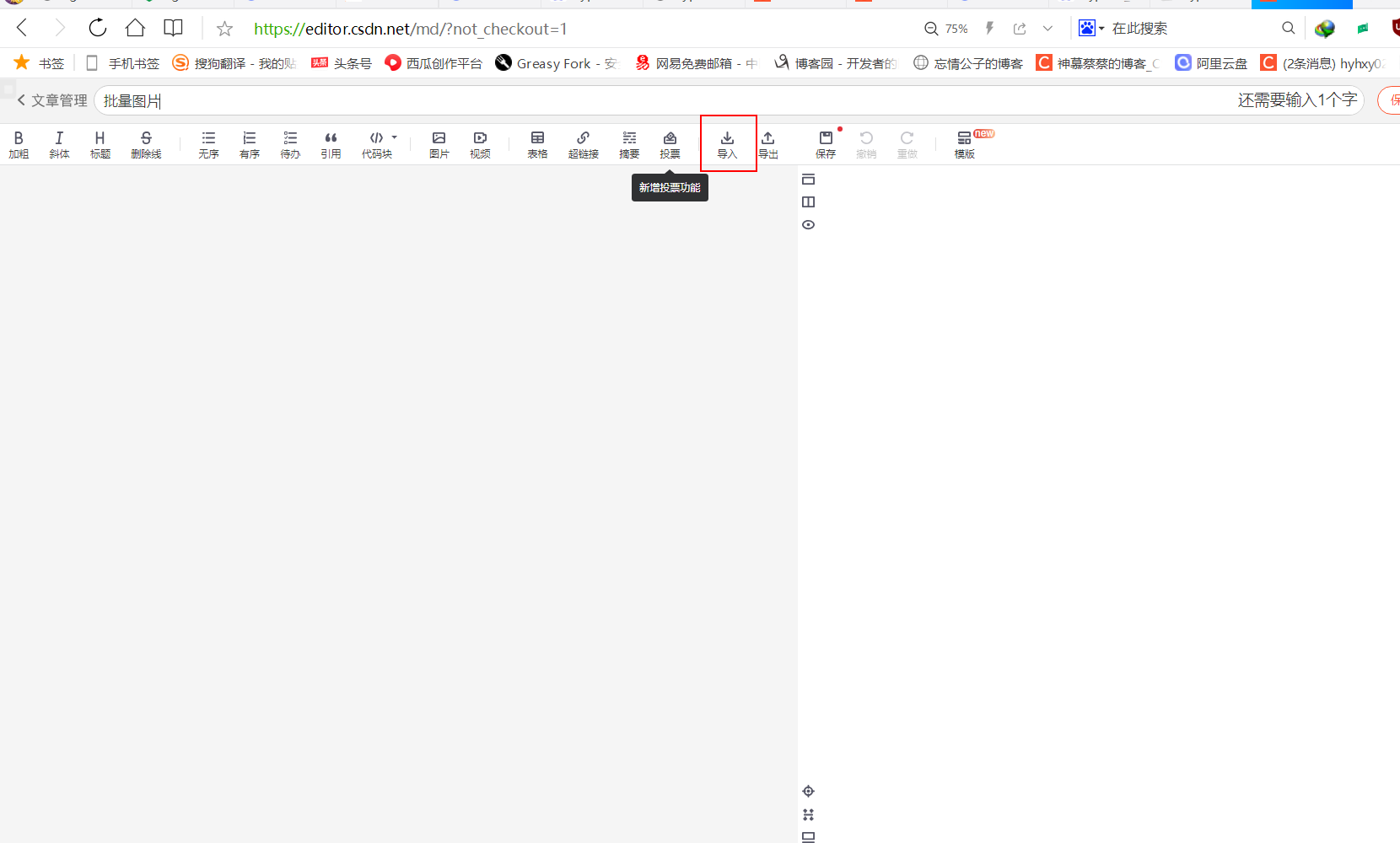Viewport: 1400px width, 843px height.
Task: Insert code block (代码块)
Action: pyautogui.click(x=376, y=144)
